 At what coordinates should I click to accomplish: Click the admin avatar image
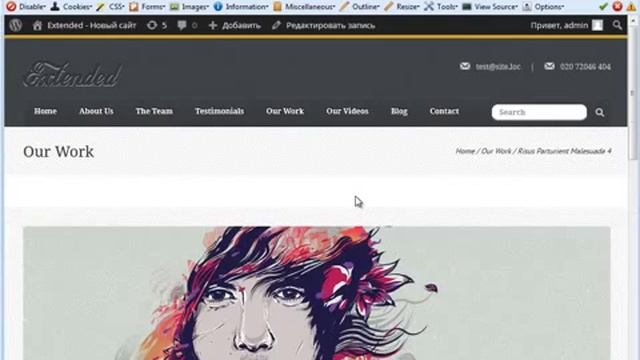(598, 25)
